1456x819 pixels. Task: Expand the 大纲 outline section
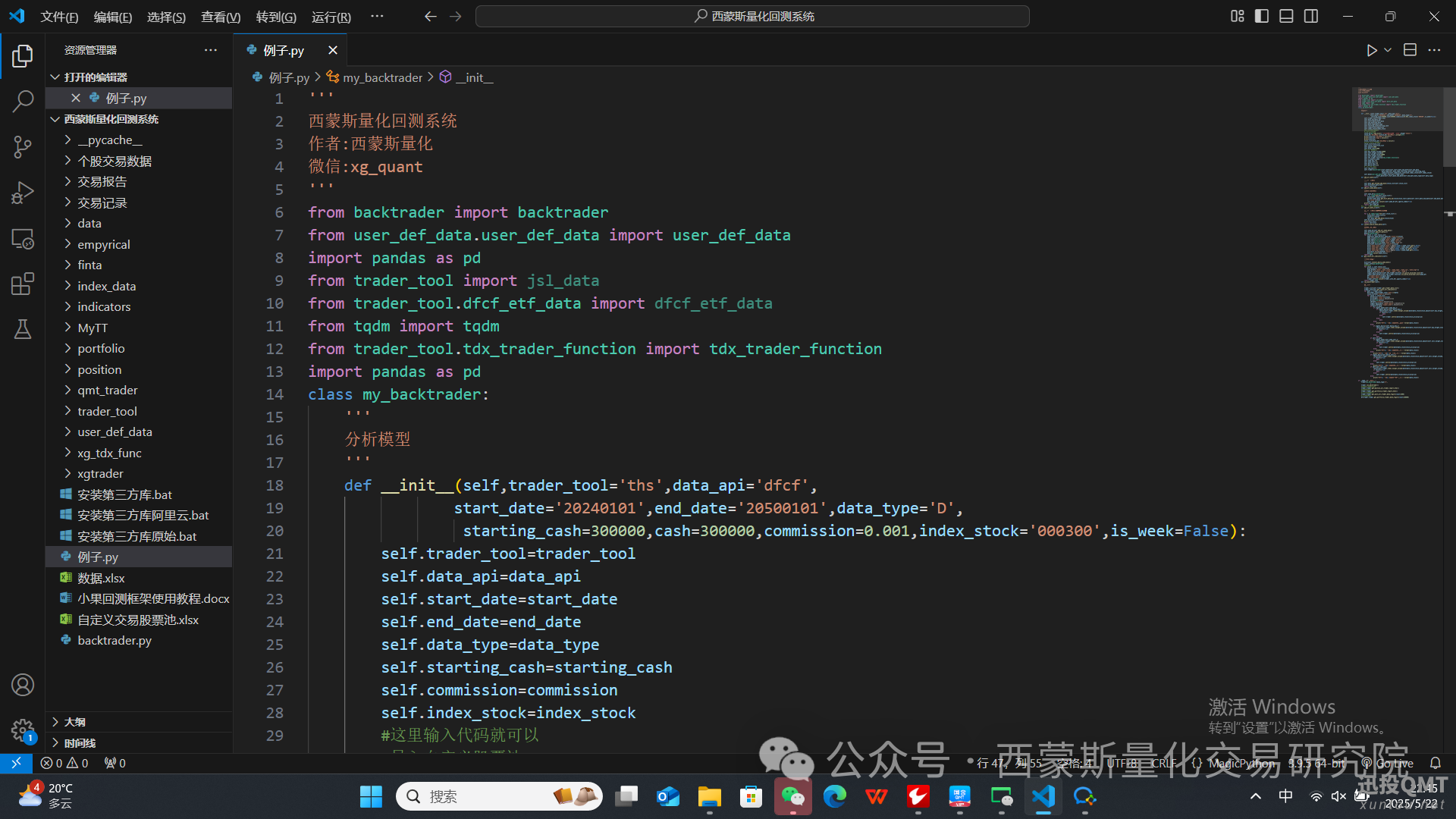139,722
